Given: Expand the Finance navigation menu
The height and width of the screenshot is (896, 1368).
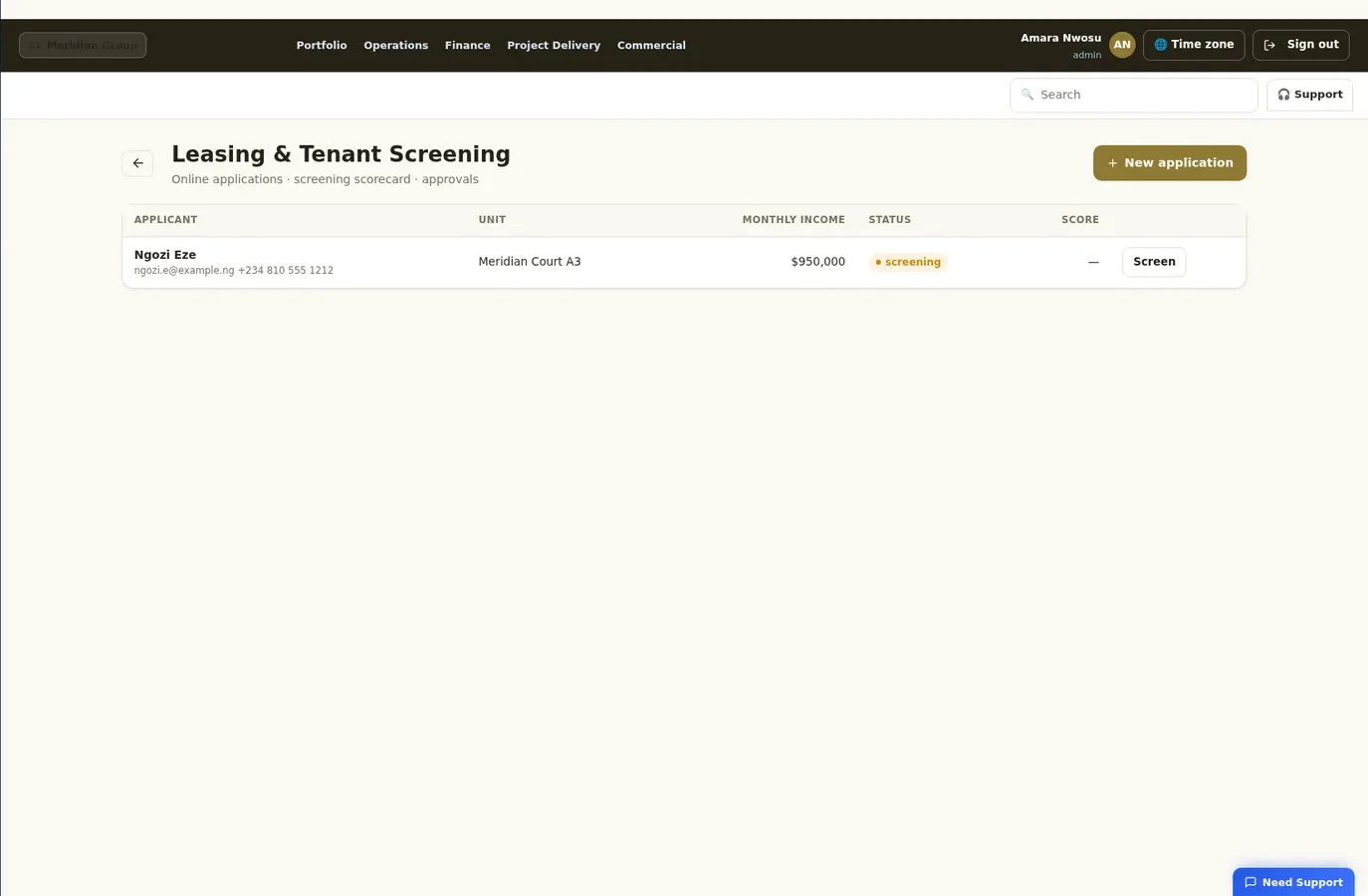Looking at the screenshot, I should point(468,45).
